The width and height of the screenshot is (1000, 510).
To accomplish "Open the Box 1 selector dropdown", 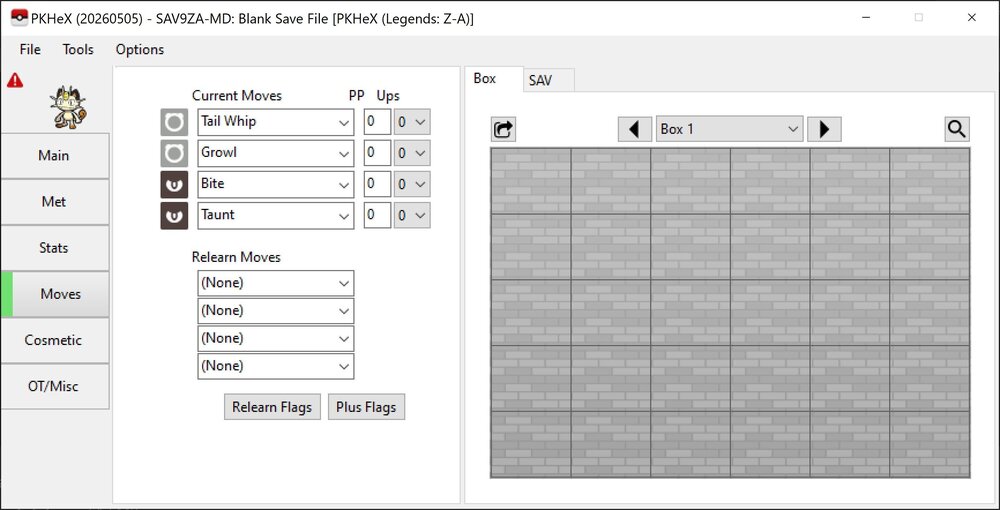I will (729, 129).
